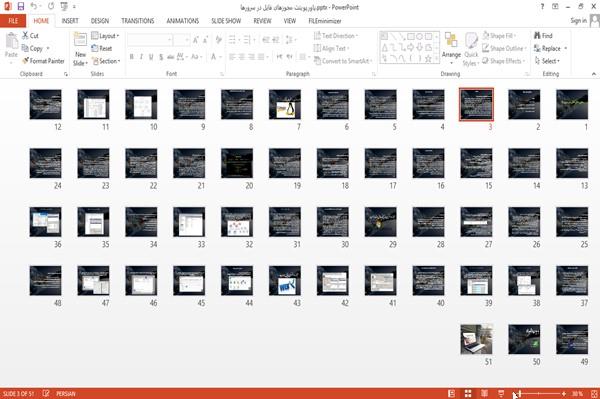The height and width of the screenshot is (399, 600).
Task: Select slide thumbnail 20
Action: pyautogui.click(x=237, y=163)
